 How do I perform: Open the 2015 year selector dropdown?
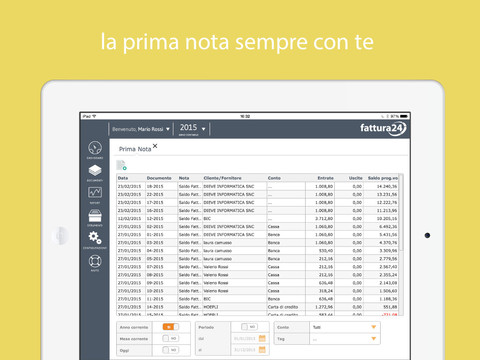coord(193,128)
